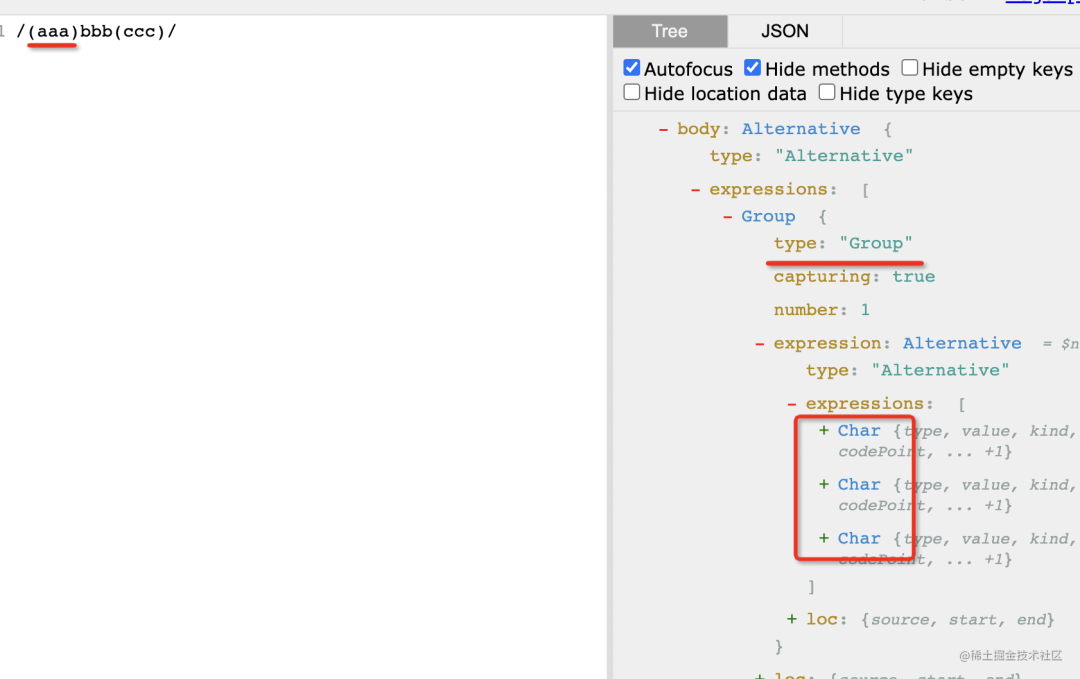Image resolution: width=1080 pixels, height=679 pixels.
Task: Click the type "Alternative" under body
Action: tap(844, 156)
